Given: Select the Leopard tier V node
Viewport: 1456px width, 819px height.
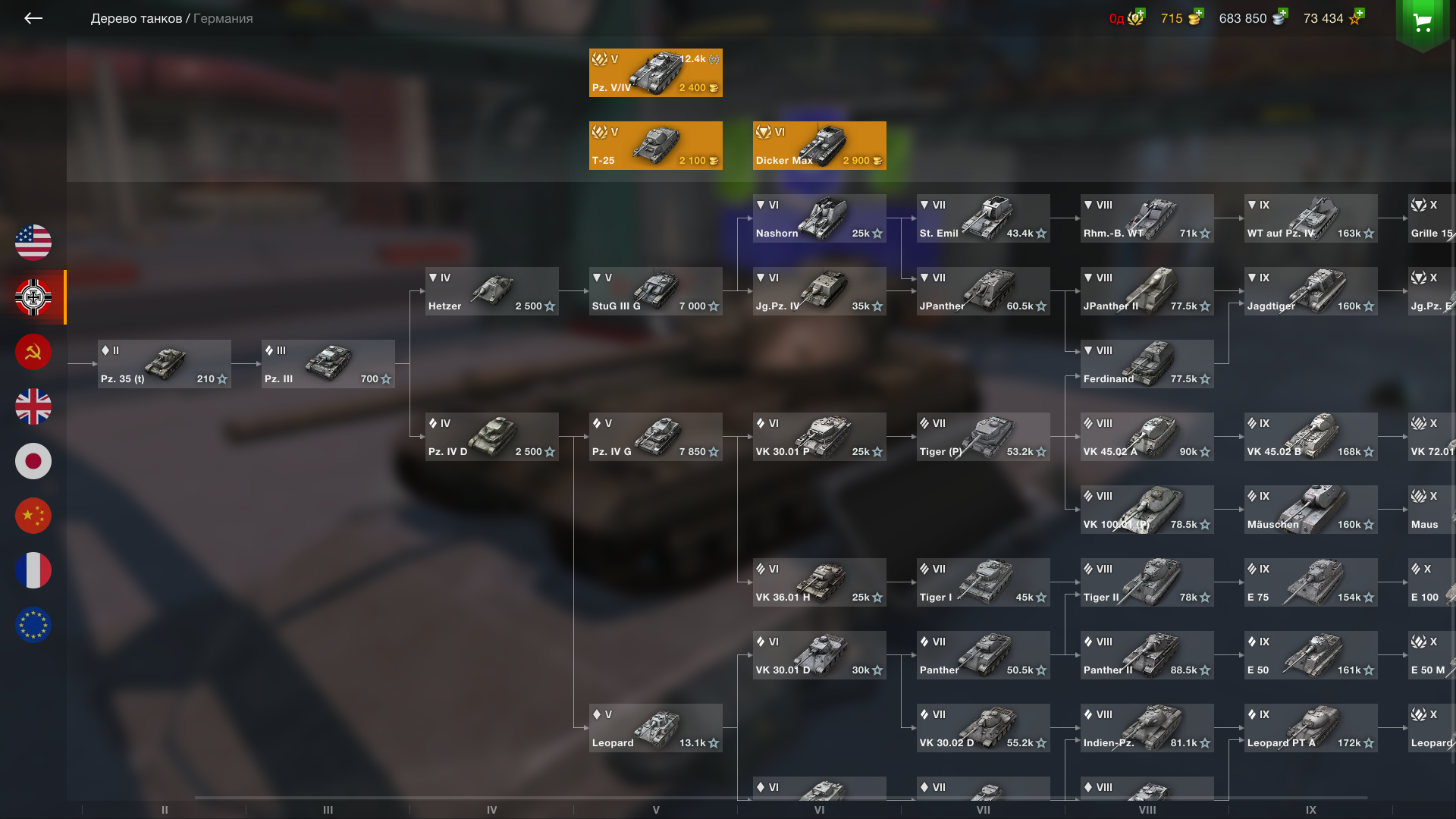Looking at the screenshot, I should point(656,728).
